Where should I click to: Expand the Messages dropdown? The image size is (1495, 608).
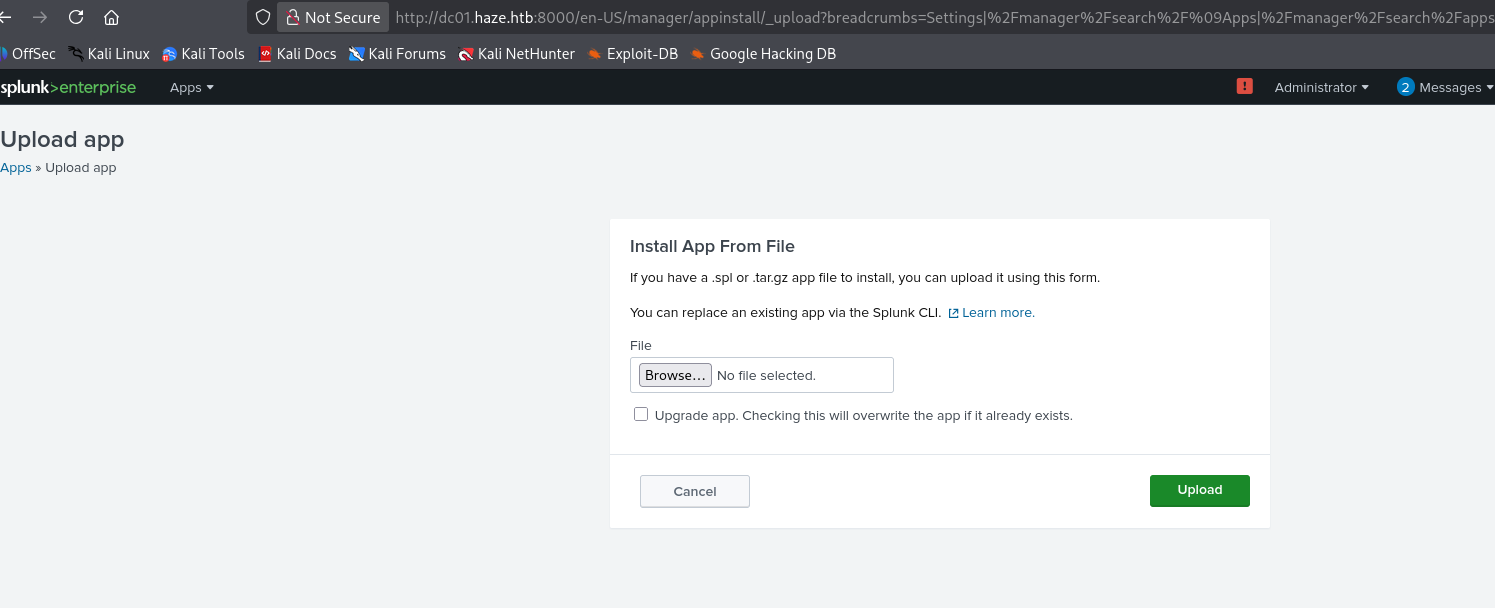tap(1448, 87)
